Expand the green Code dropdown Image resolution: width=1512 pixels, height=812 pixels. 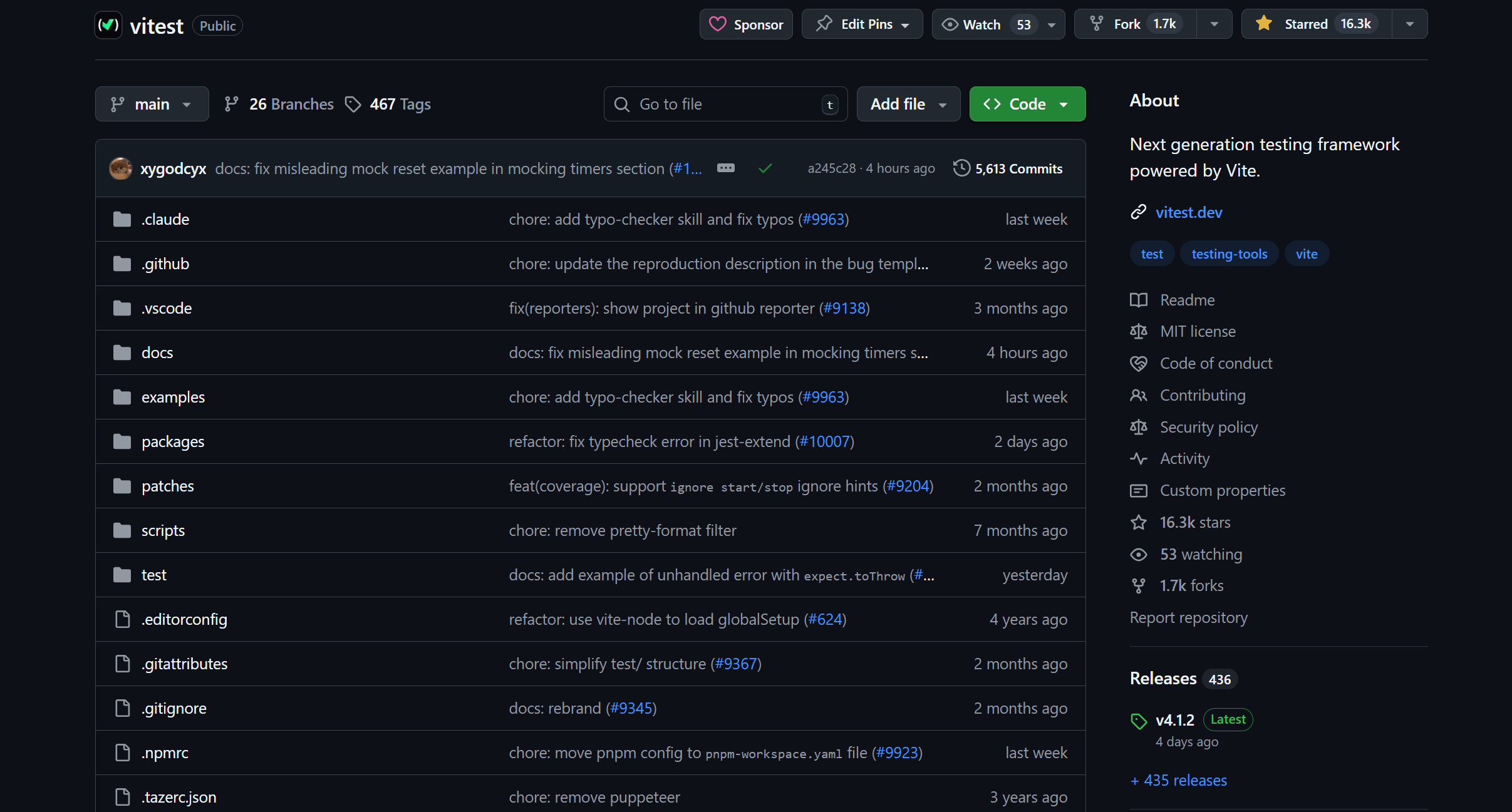[1027, 104]
